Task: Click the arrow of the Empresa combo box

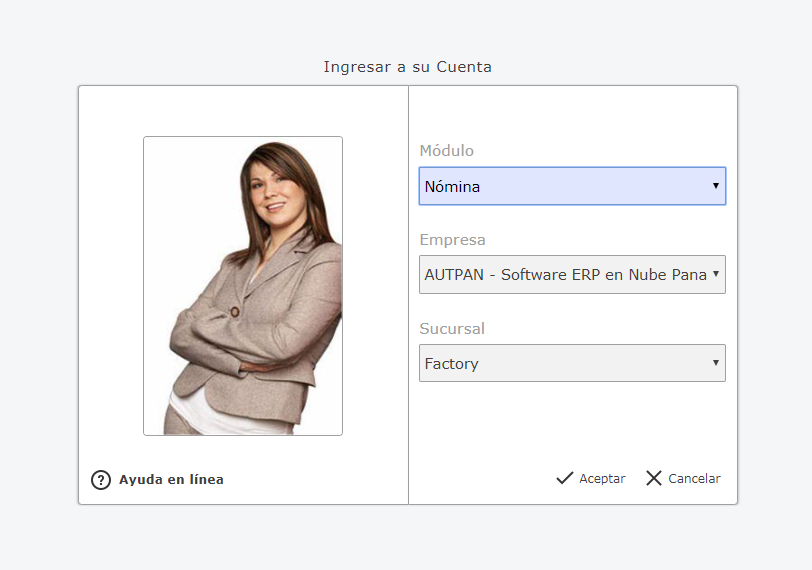Action: (716, 274)
